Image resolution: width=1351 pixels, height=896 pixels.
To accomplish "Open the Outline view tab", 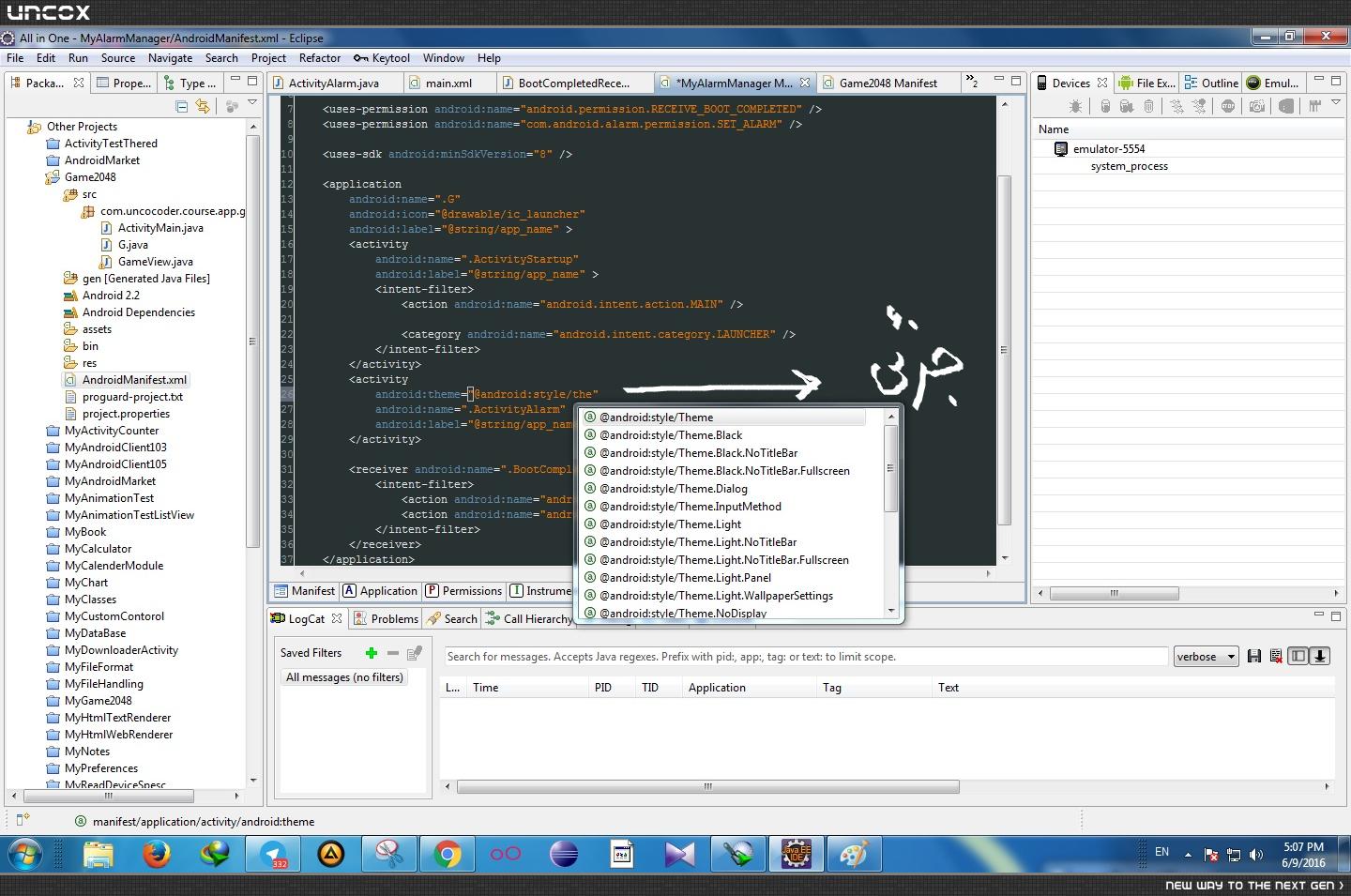I will coord(1210,84).
